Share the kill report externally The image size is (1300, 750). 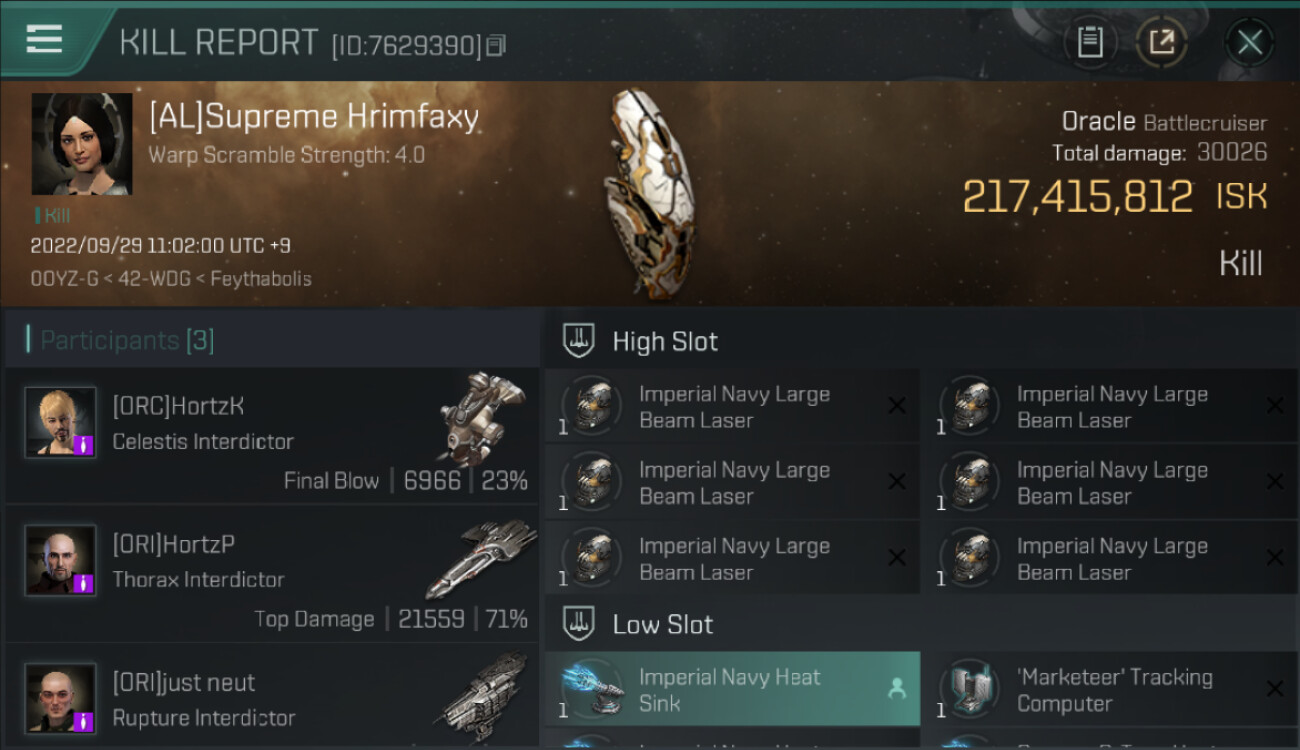pos(1161,42)
